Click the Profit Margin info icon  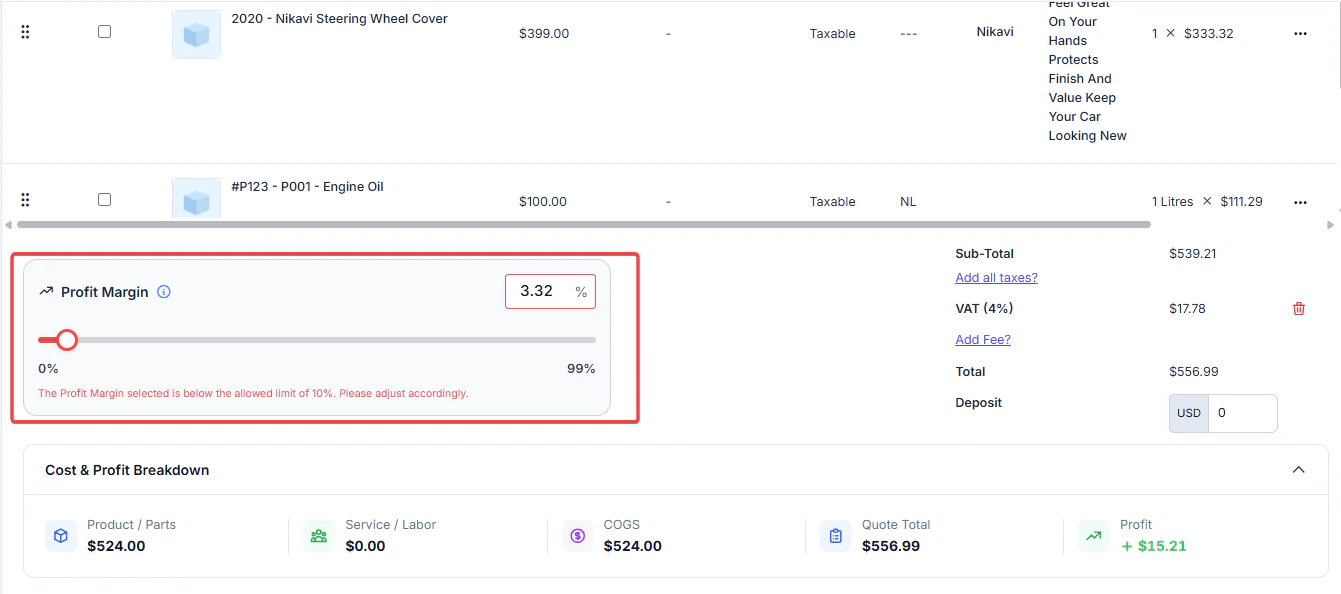click(164, 292)
